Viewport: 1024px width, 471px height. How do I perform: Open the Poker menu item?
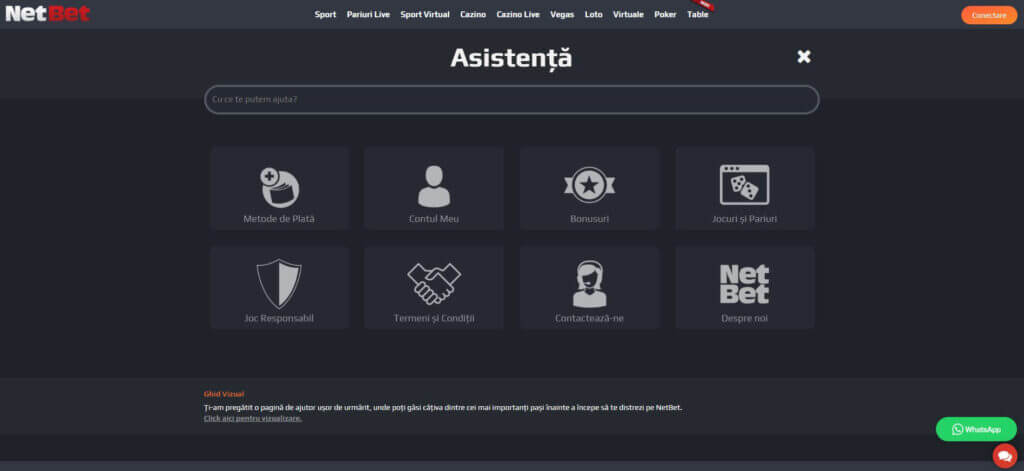[665, 14]
